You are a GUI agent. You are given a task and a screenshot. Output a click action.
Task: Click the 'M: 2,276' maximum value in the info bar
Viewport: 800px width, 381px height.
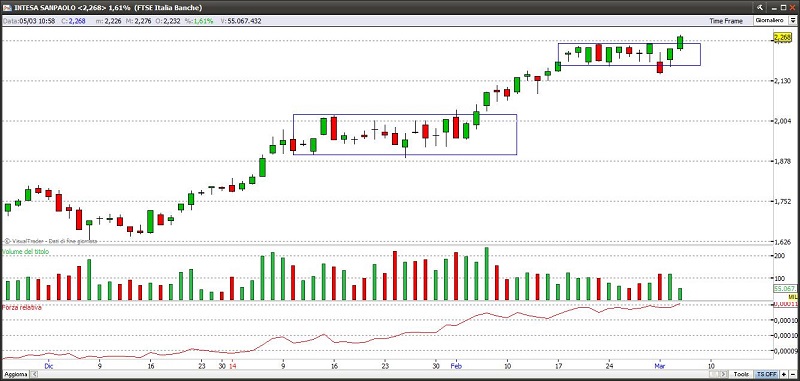coord(139,21)
